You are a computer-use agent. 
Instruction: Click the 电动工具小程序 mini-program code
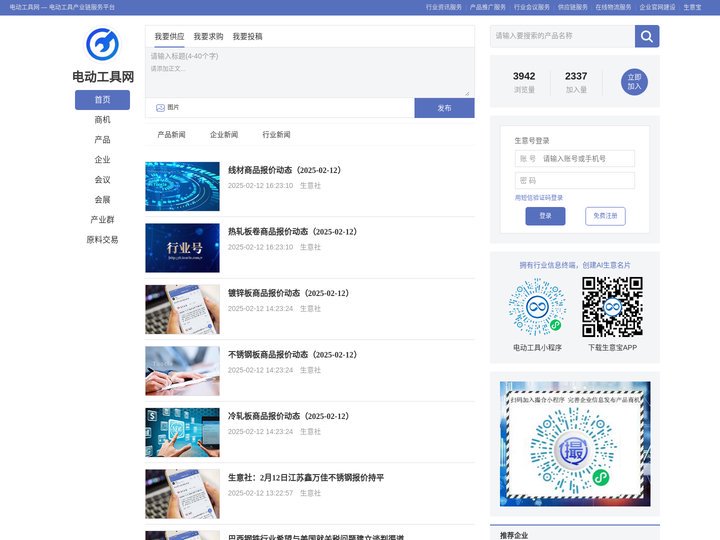click(537, 306)
